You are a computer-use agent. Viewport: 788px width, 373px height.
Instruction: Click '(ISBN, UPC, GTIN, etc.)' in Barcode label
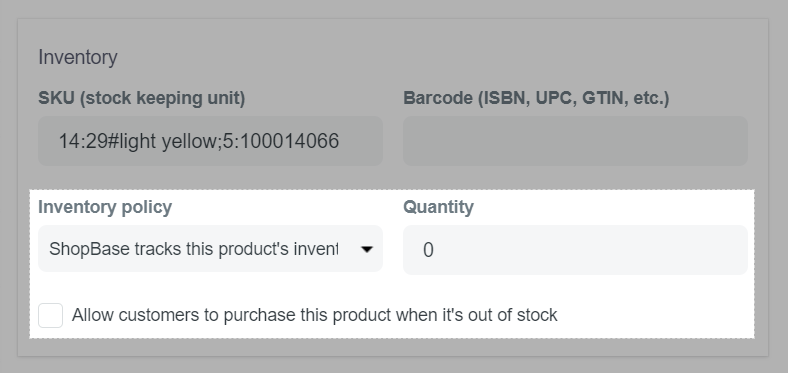tap(573, 98)
